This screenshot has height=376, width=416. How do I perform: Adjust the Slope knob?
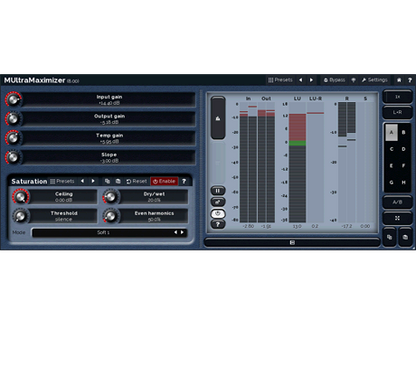[x=13, y=157]
